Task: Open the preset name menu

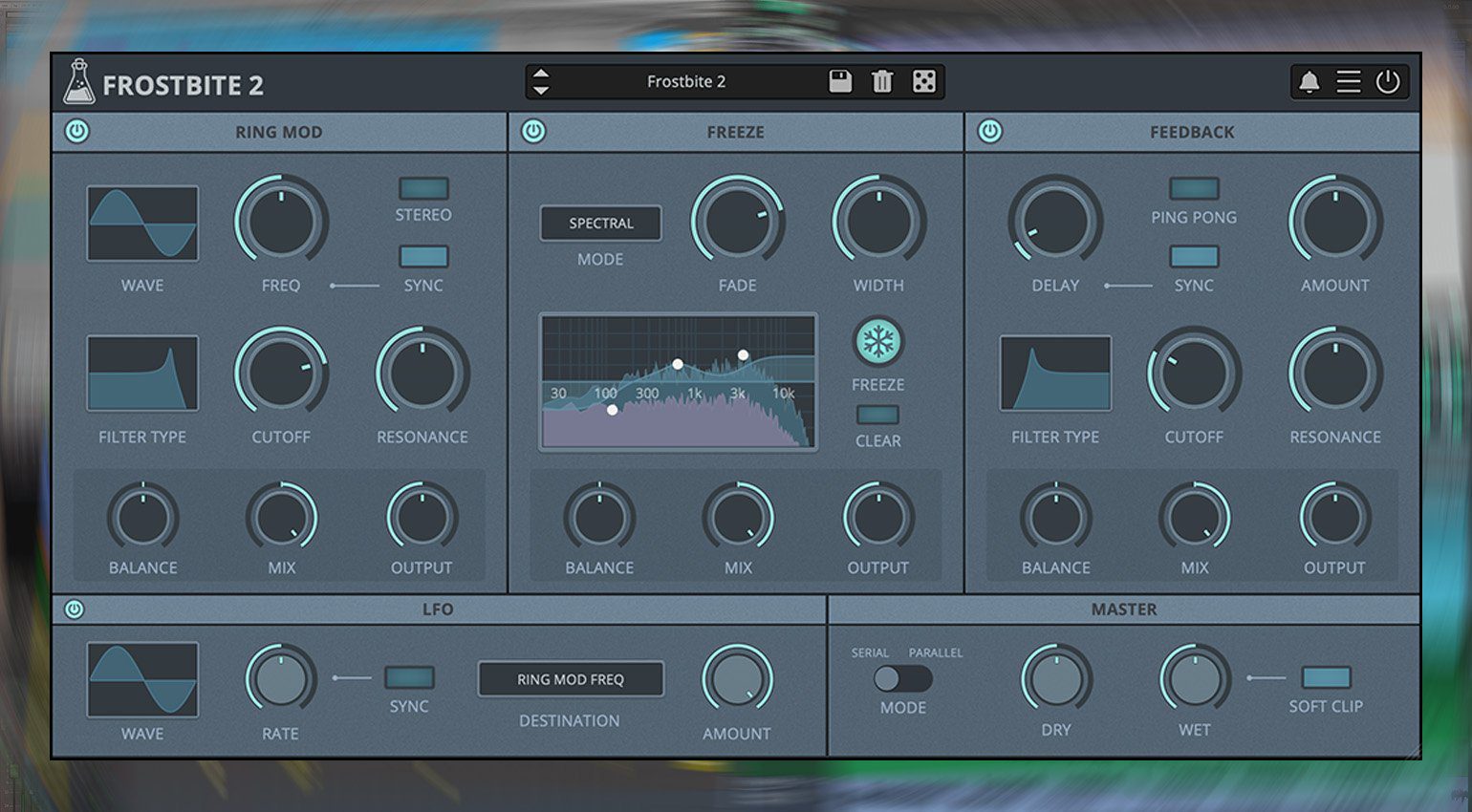Action: (x=685, y=82)
